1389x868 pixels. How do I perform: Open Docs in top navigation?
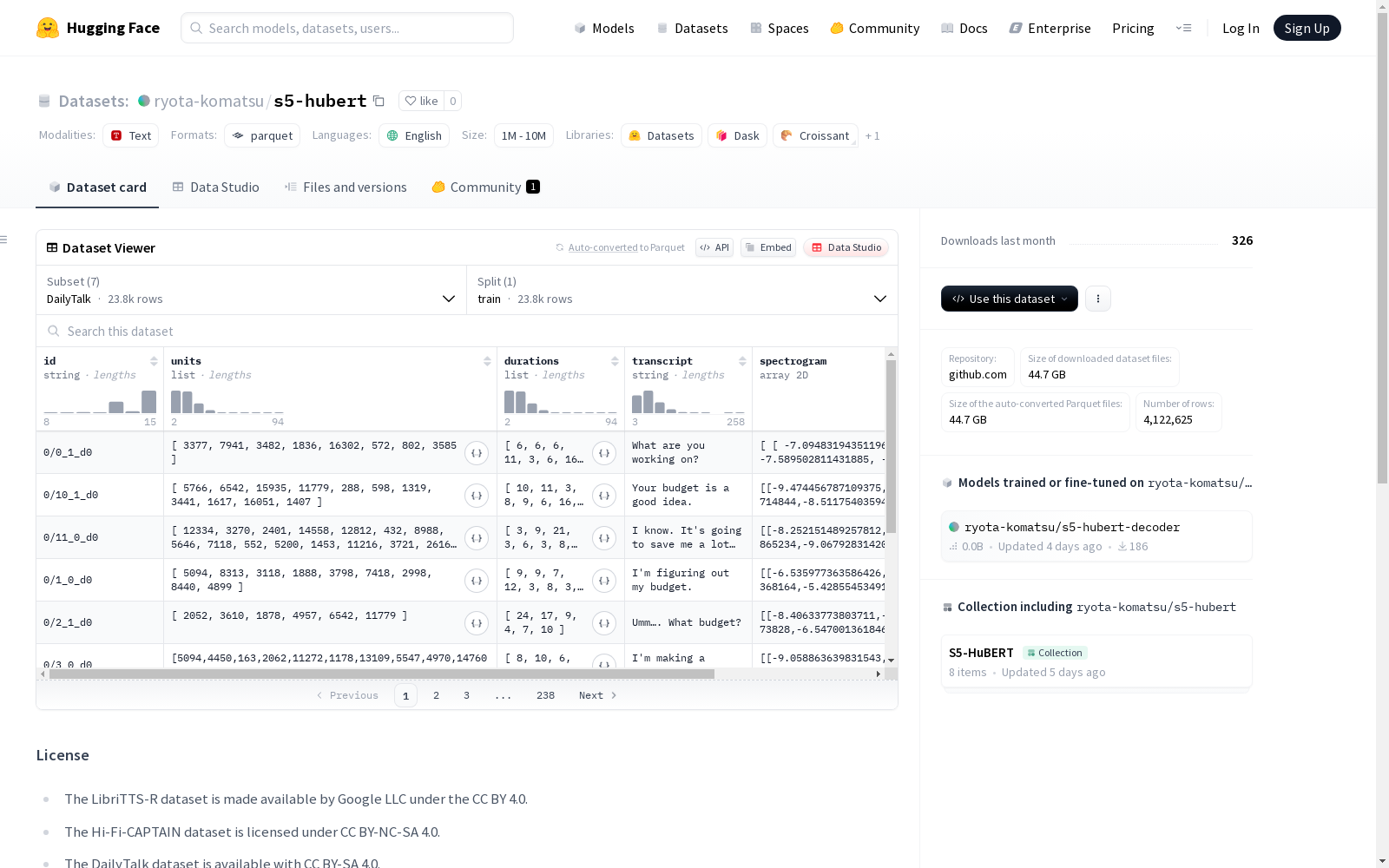(x=964, y=28)
